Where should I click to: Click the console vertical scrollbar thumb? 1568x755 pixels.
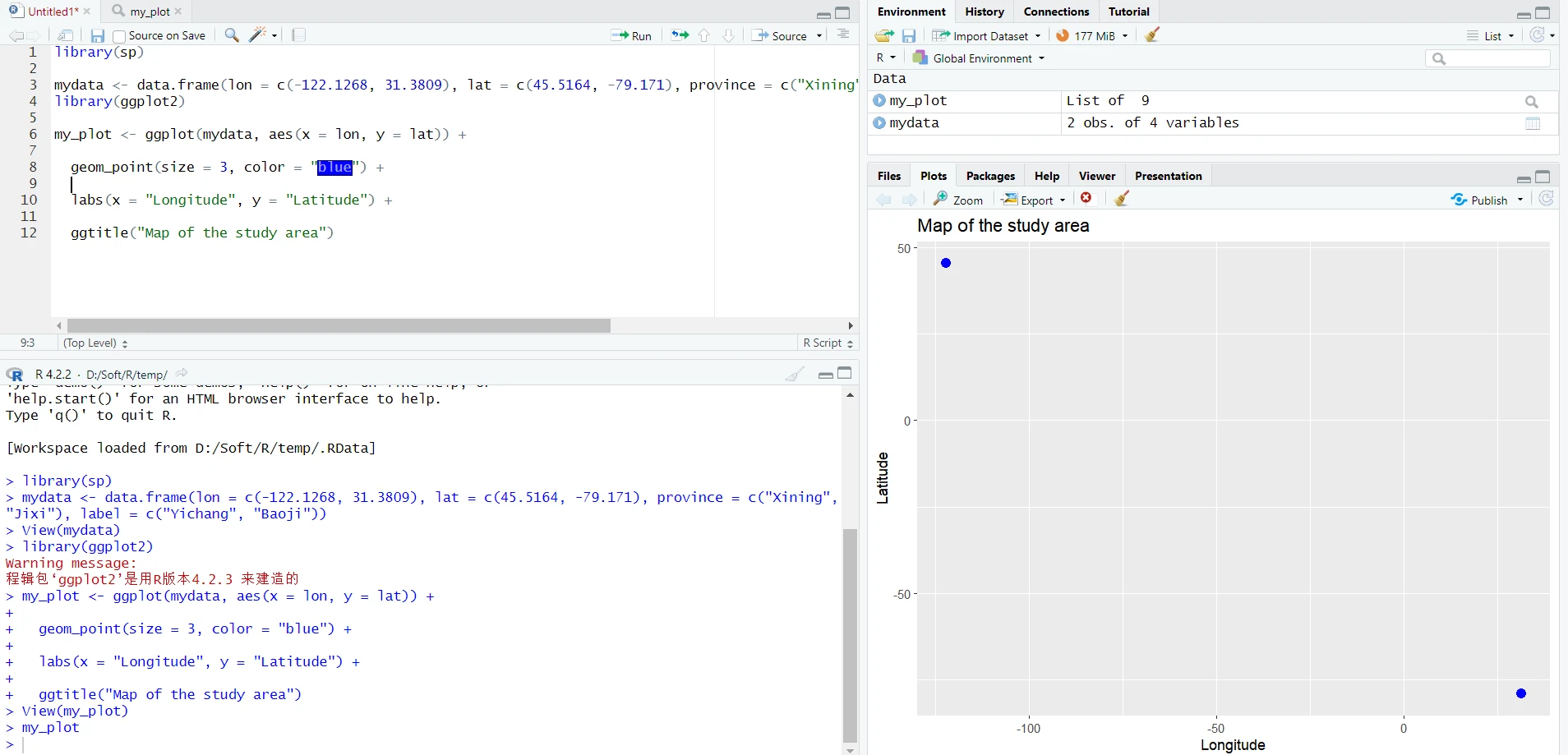point(850,635)
